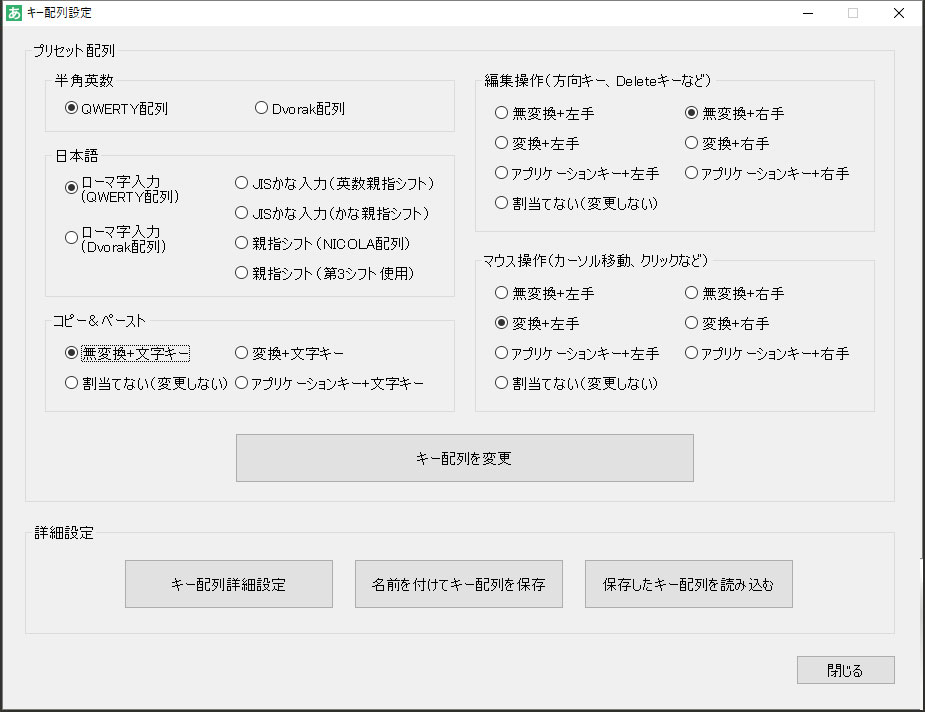
Task: Select JISかな入力(かな親指シフト)
Action: 241,212
